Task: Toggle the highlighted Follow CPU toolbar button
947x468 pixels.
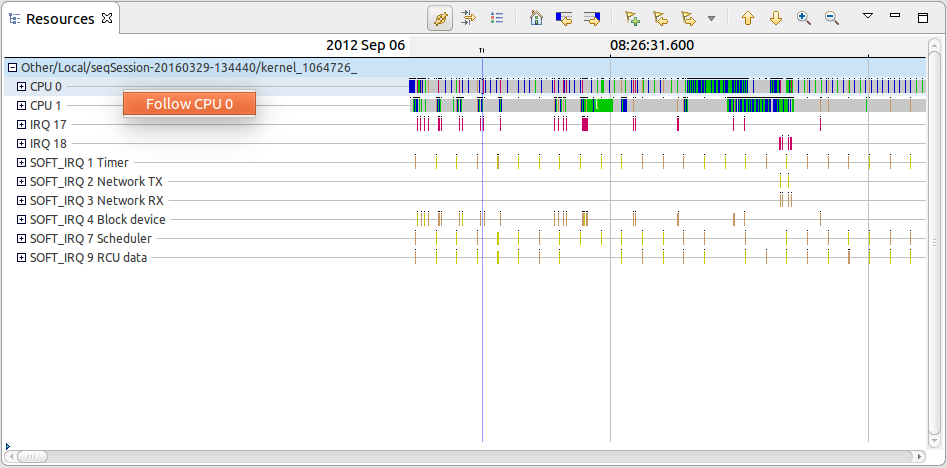Action: (440, 19)
